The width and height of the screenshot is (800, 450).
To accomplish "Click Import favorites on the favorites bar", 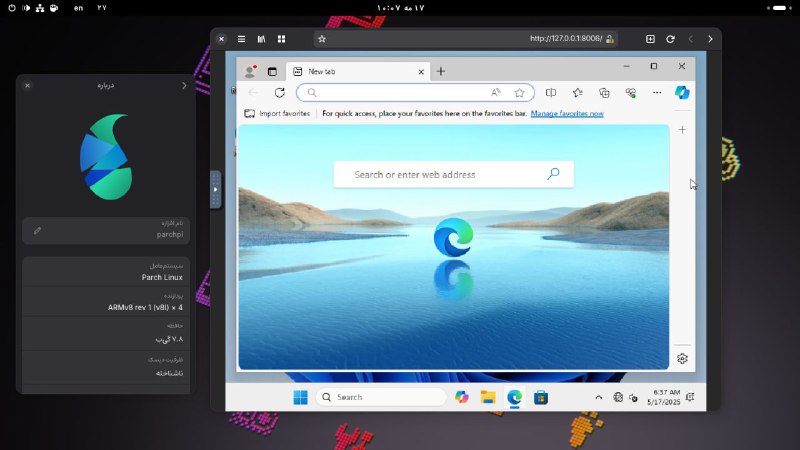I will click(277, 113).
